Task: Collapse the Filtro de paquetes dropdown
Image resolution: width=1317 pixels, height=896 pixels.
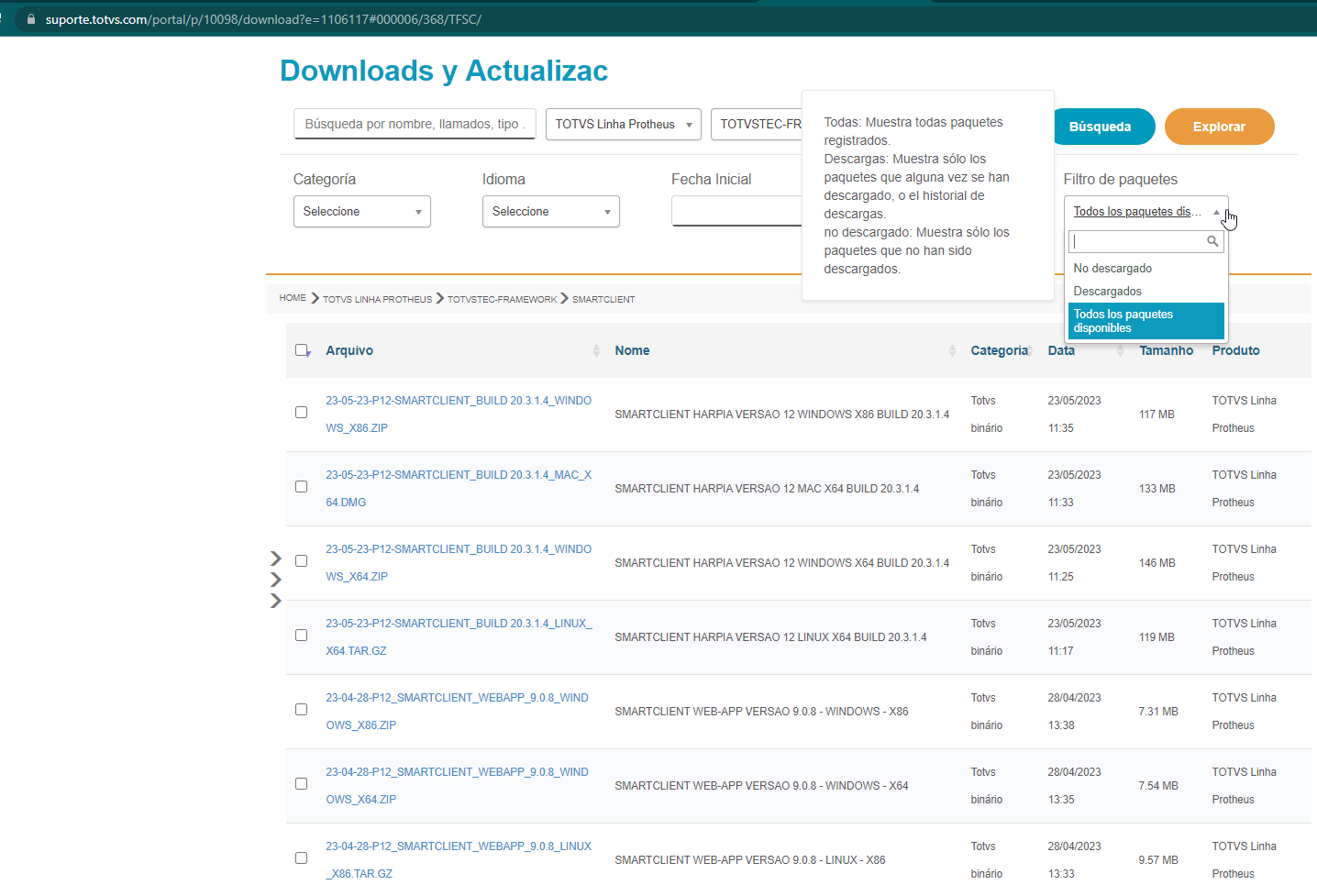Action: (x=1145, y=211)
